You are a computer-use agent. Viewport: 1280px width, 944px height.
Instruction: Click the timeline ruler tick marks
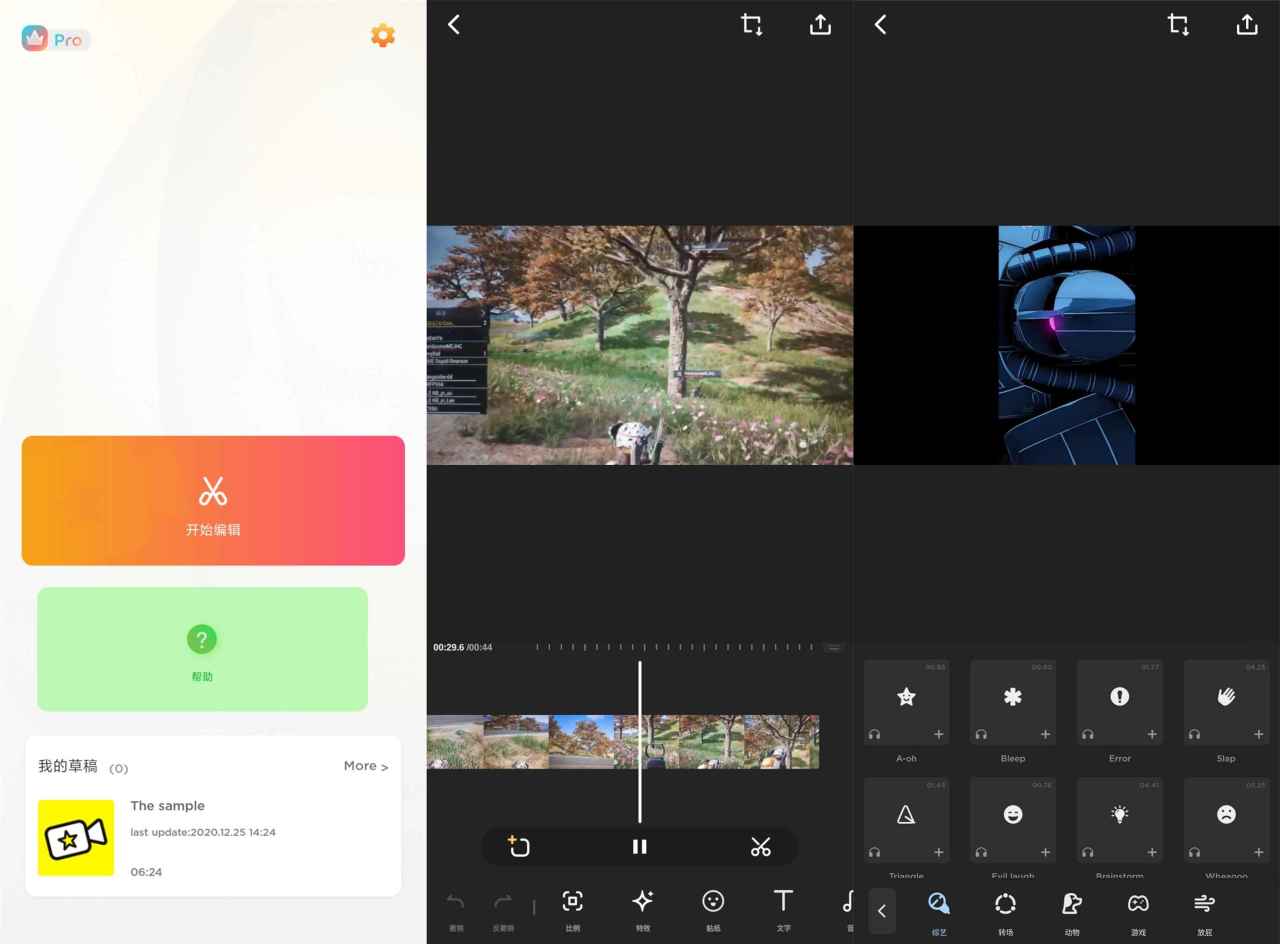pos(675,647)
